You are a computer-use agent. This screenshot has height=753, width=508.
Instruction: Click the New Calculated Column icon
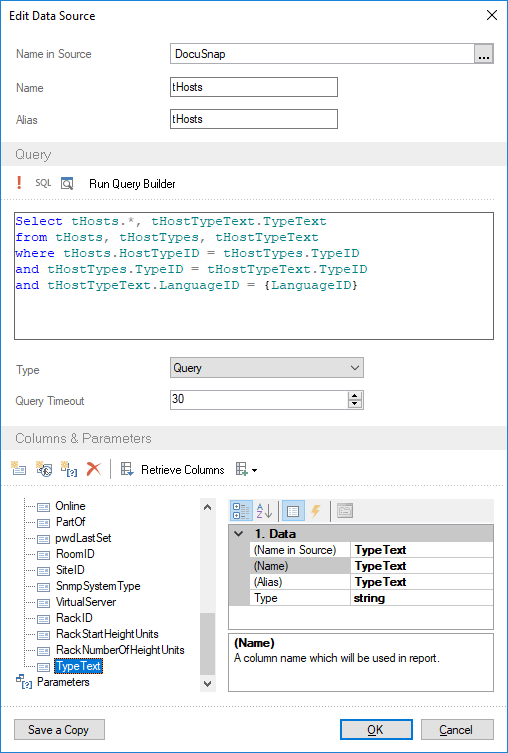click(x=44, y=469)
